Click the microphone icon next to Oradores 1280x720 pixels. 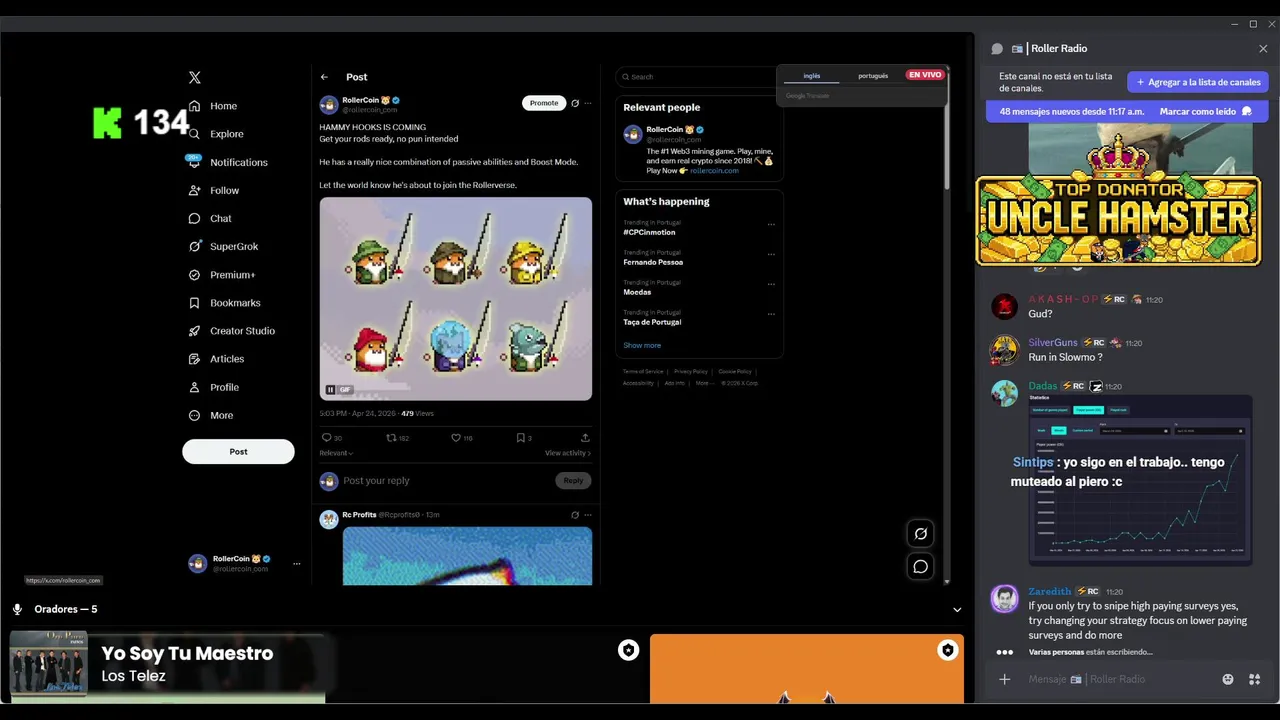(18, 609)
